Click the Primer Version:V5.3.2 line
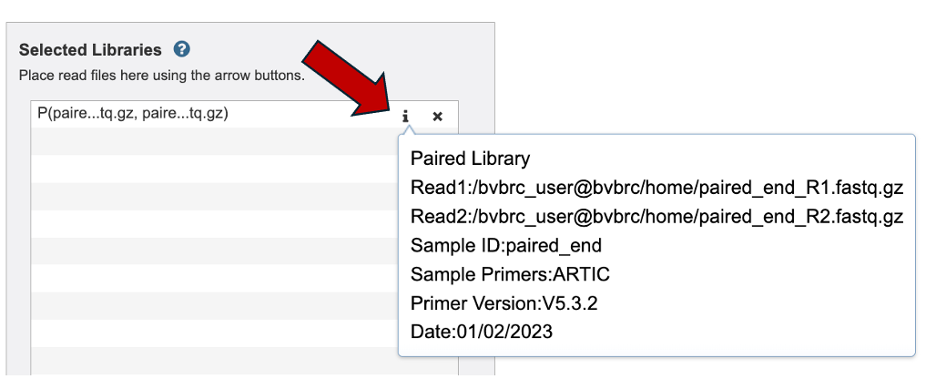This screenshot has height=380, width=936. click(504, 304)
